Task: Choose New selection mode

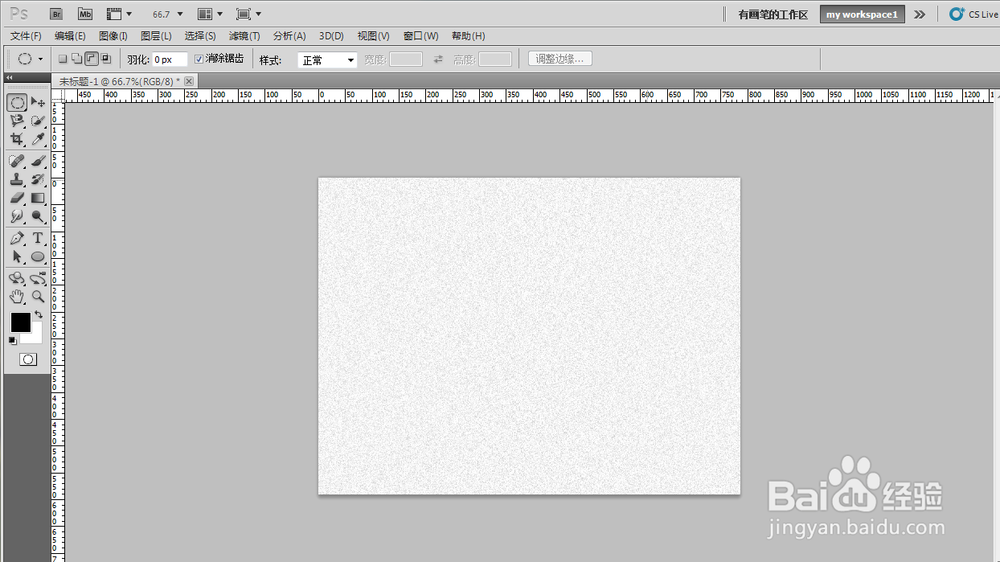Action: (x=62, y=59)
